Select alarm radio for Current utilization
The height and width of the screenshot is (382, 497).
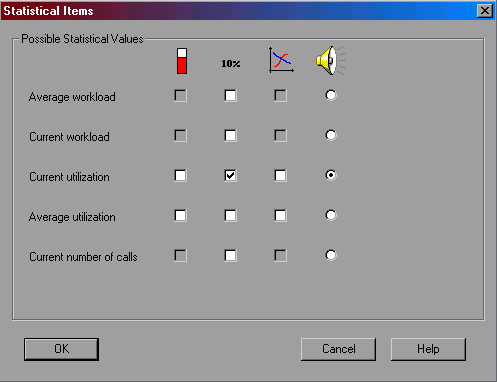[x=331, y=175]
